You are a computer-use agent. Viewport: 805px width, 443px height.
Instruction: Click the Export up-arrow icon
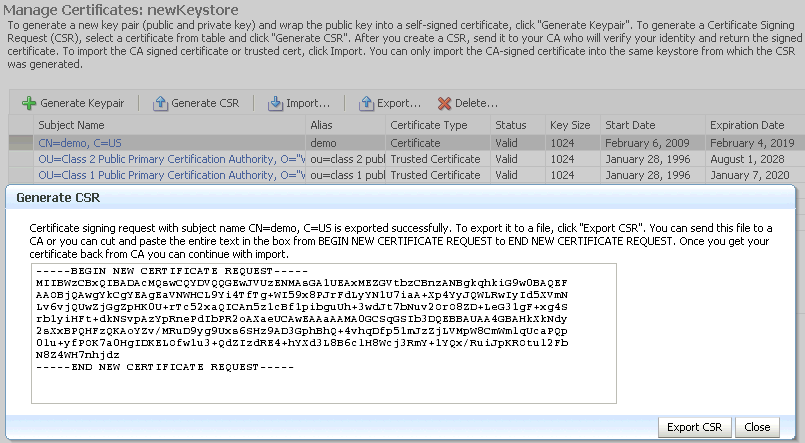tap(366, 103)
